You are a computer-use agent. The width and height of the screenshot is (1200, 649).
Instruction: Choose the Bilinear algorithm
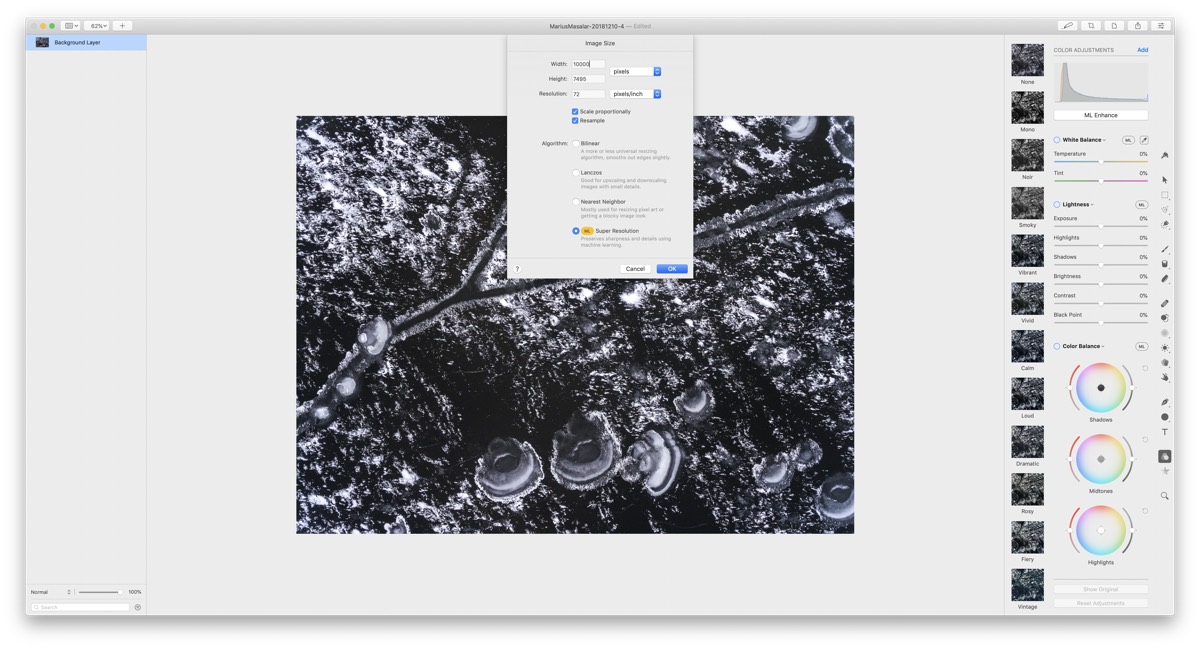click(576, 143)
